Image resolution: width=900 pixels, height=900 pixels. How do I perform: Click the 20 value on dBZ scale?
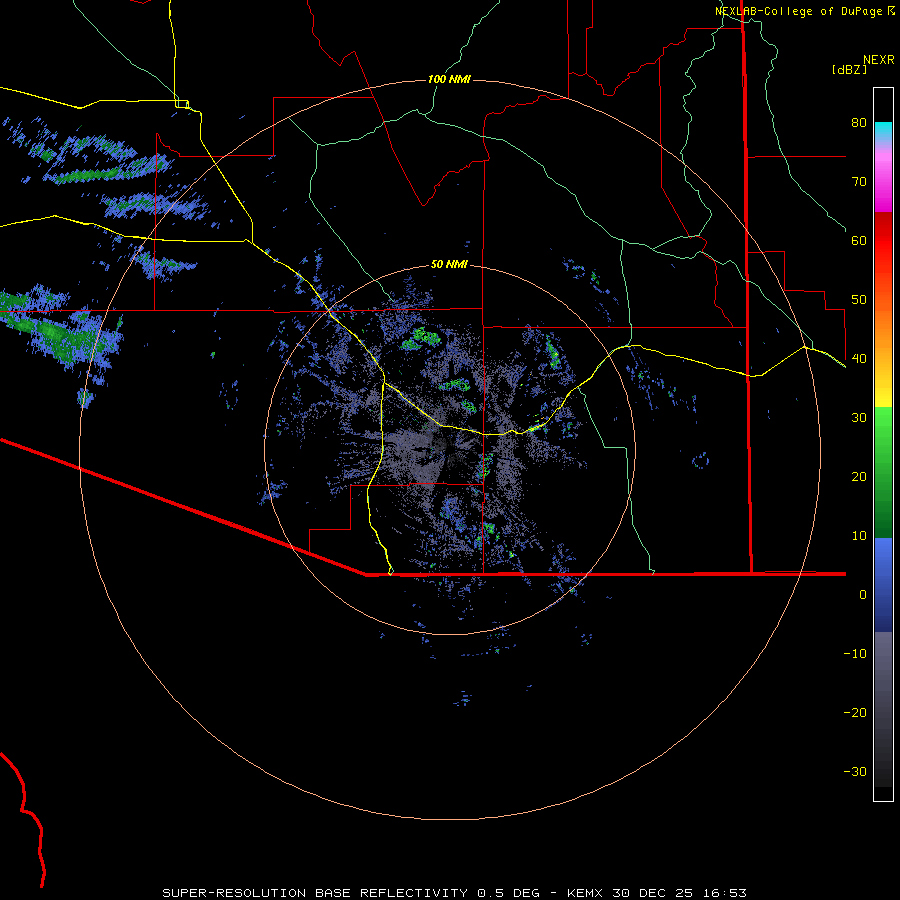click(859, 477)
